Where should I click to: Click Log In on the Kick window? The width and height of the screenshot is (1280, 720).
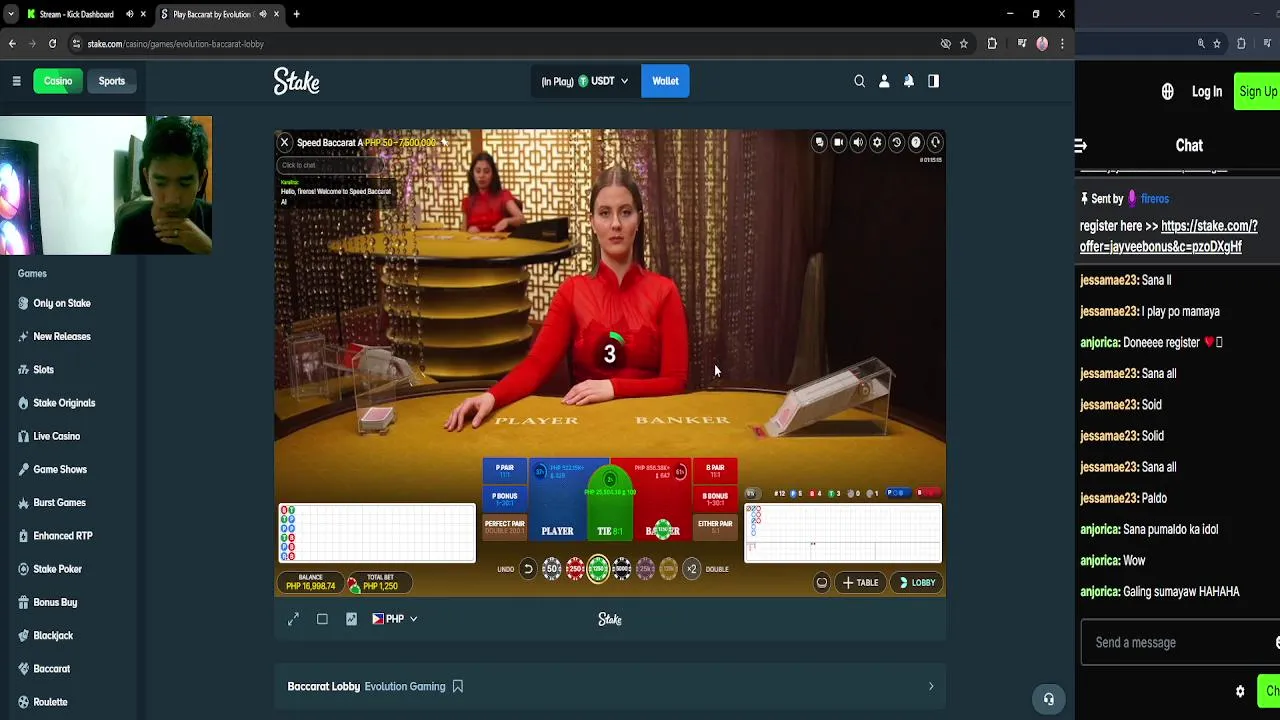click(x=1207, y=92)
